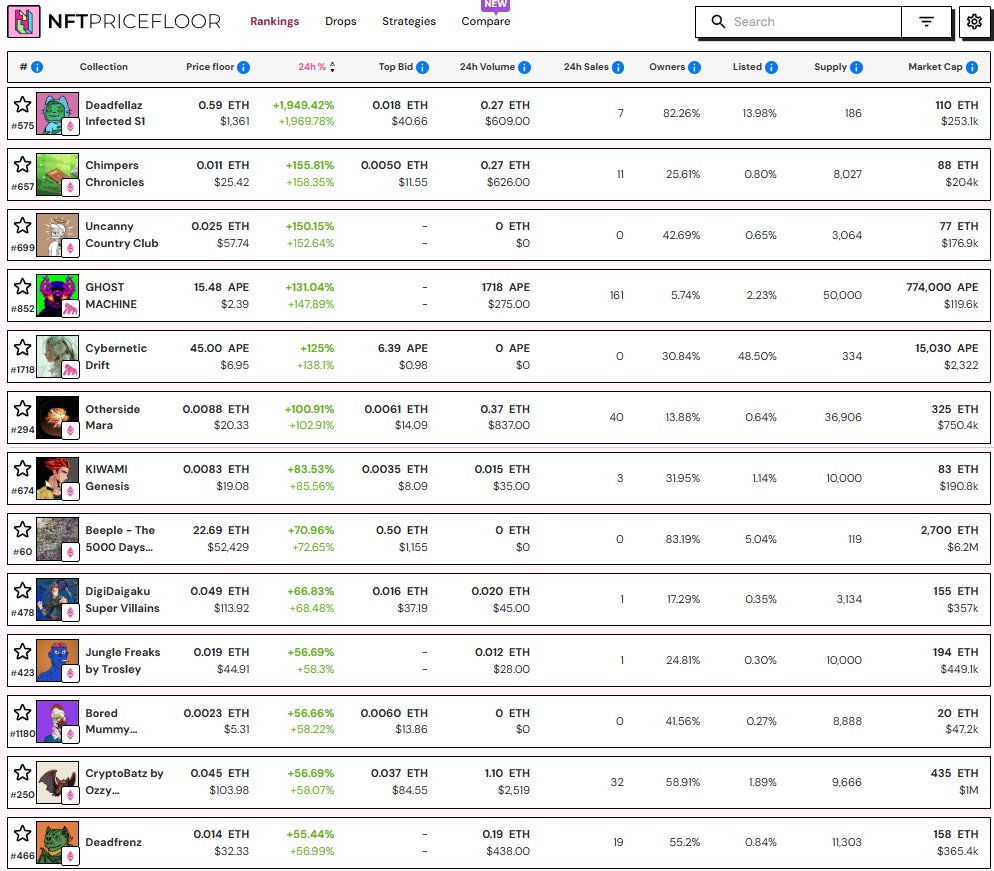Star the GHOST MACHINE collection

pyautogui.click(x=22, y=286)
